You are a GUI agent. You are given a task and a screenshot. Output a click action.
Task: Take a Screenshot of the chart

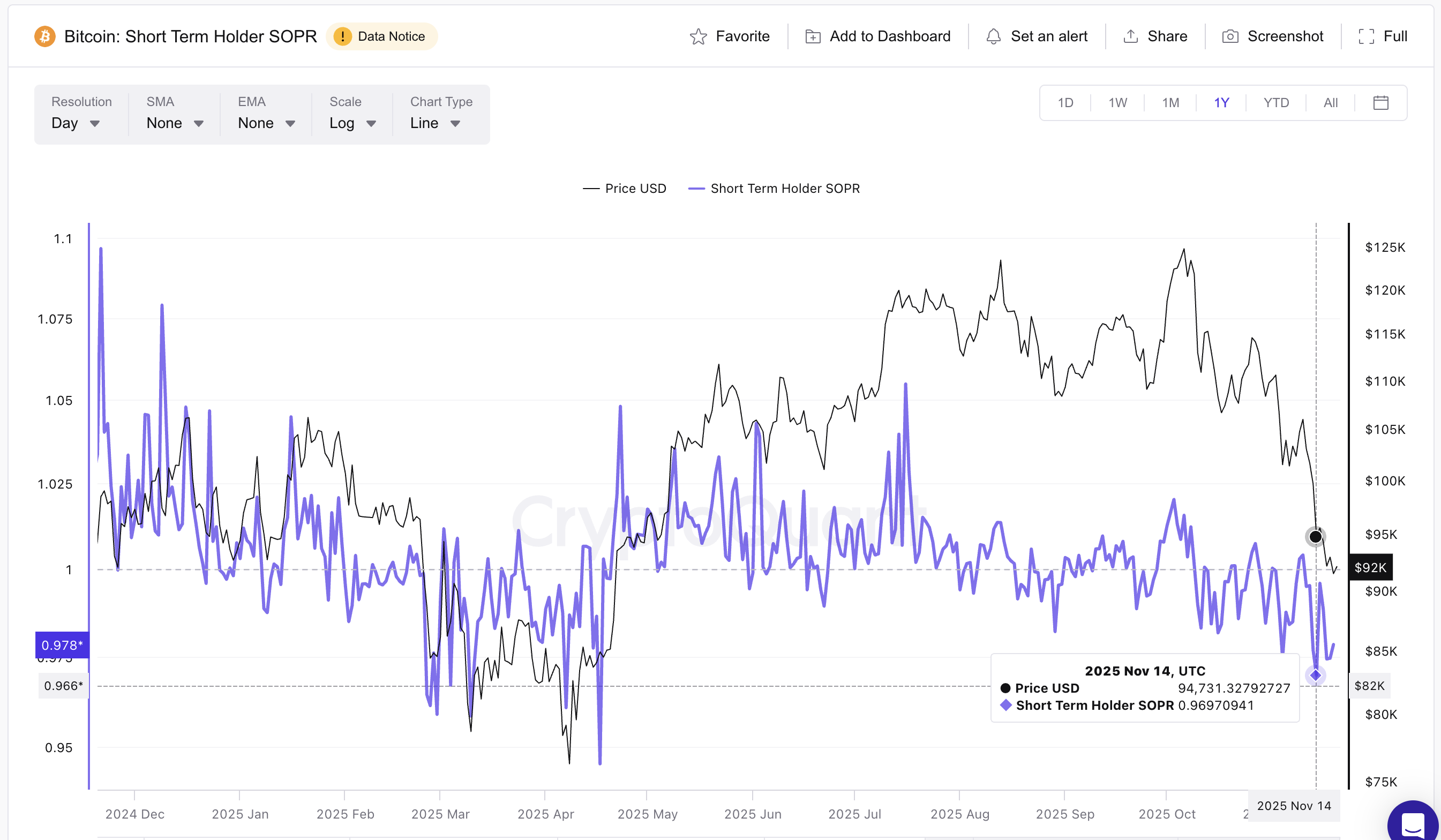point(1274,35)
